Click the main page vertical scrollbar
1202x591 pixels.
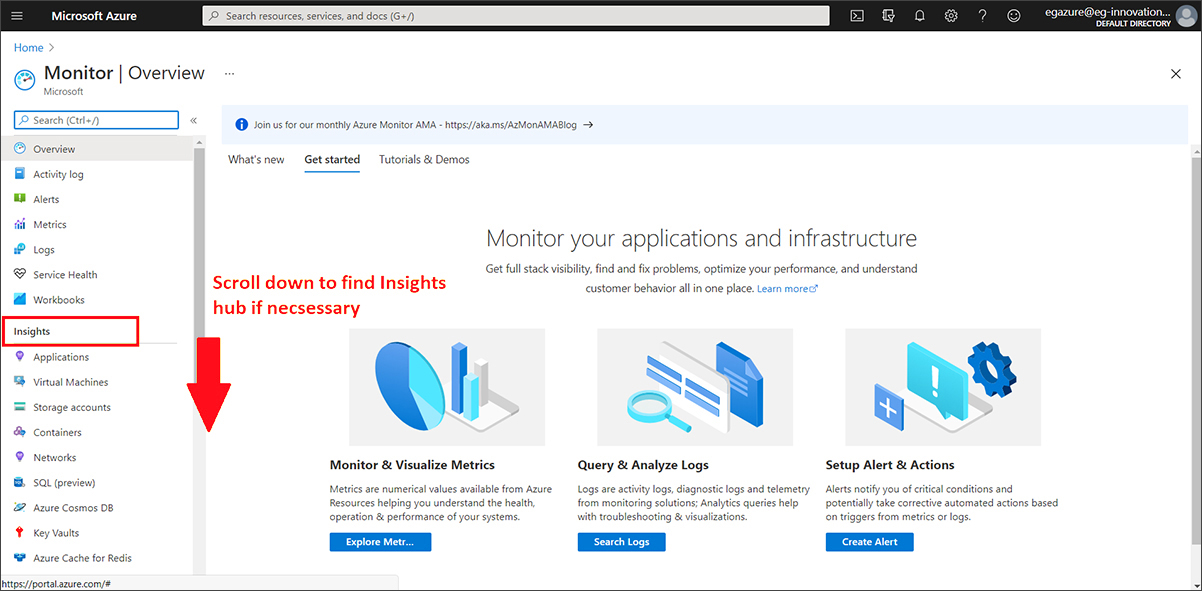[x=1196, y=352]
